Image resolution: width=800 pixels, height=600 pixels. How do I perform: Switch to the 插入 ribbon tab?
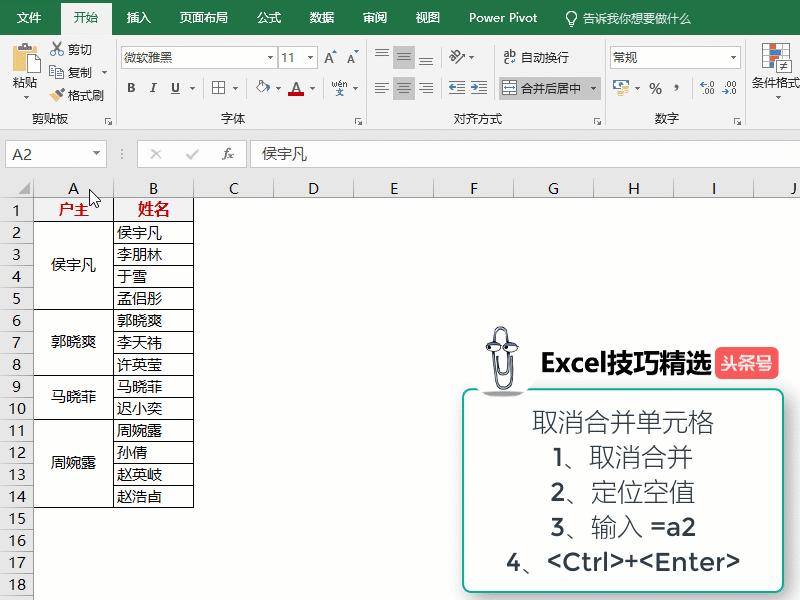pos(139,17)
